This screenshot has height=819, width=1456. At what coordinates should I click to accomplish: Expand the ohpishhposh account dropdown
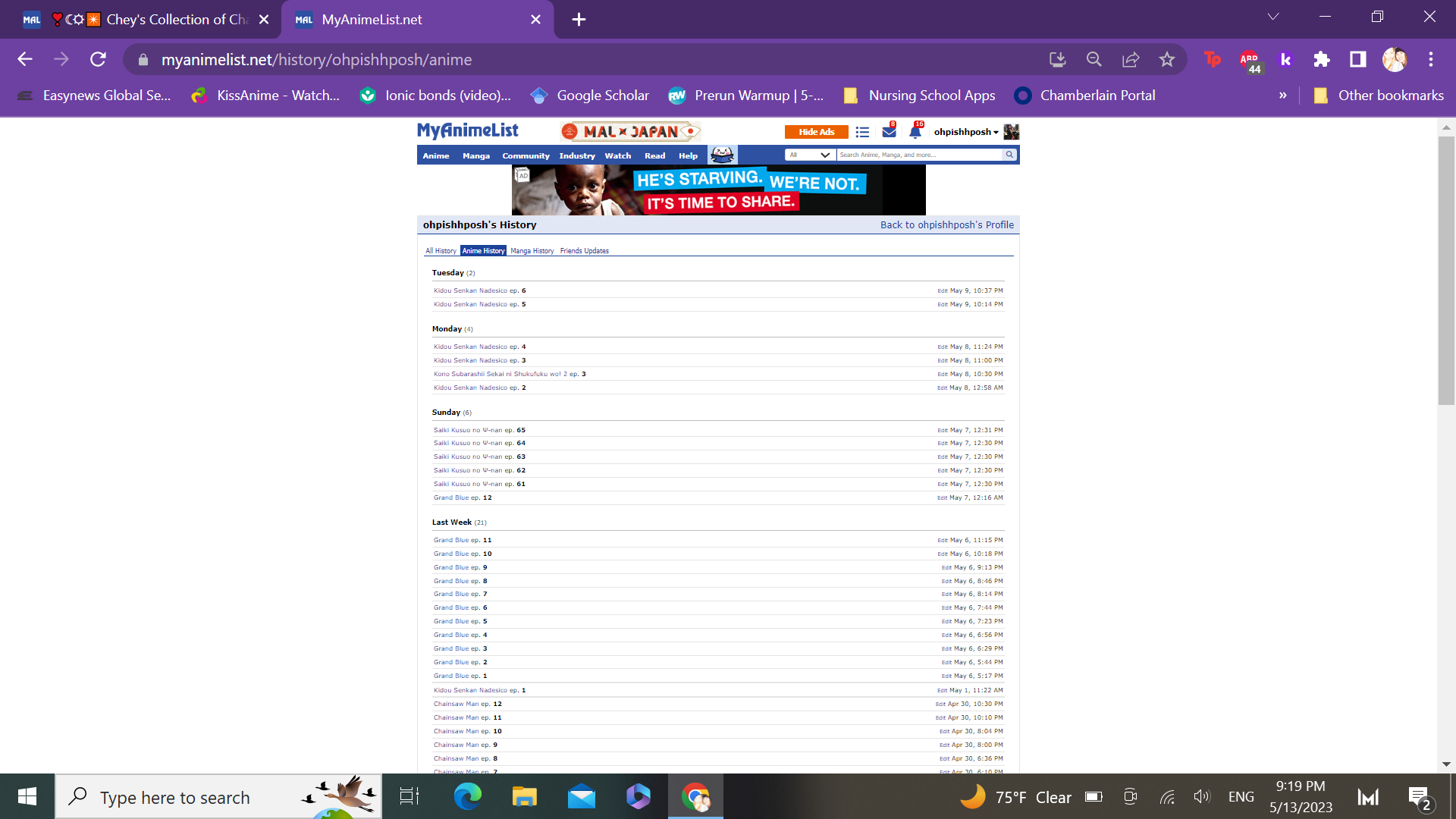tap(966, 132)
